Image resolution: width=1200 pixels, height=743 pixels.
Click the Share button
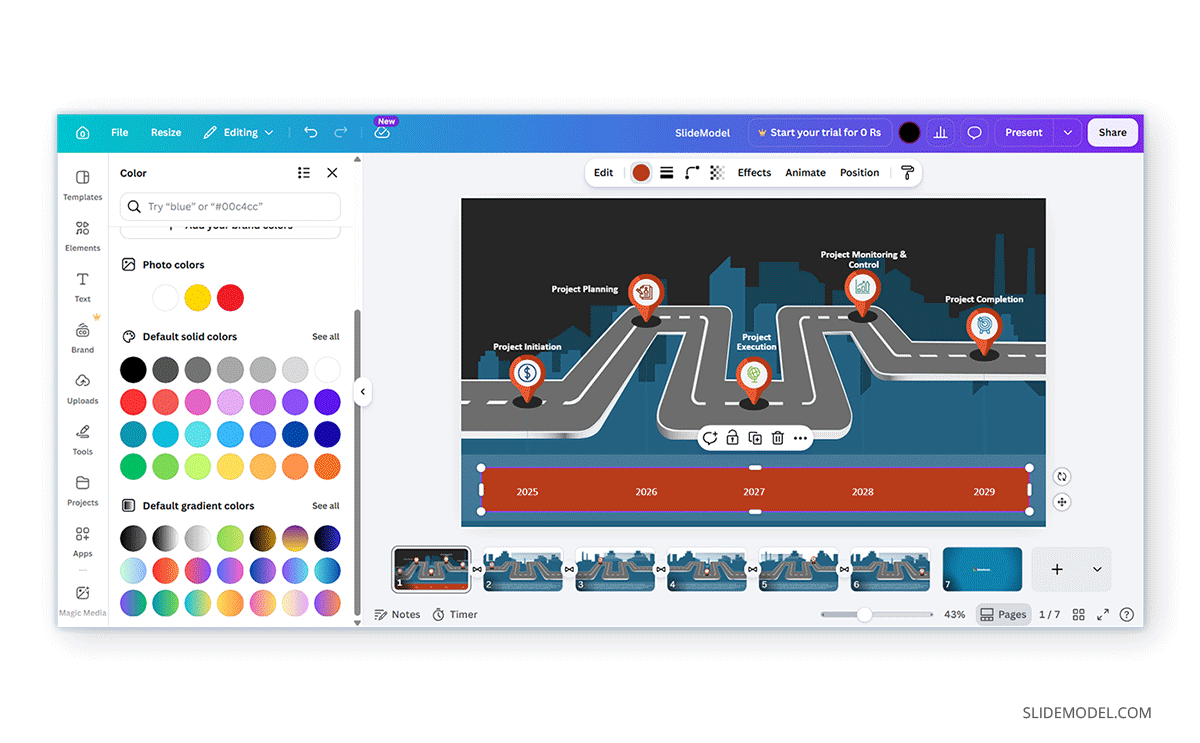(1112, 132)
